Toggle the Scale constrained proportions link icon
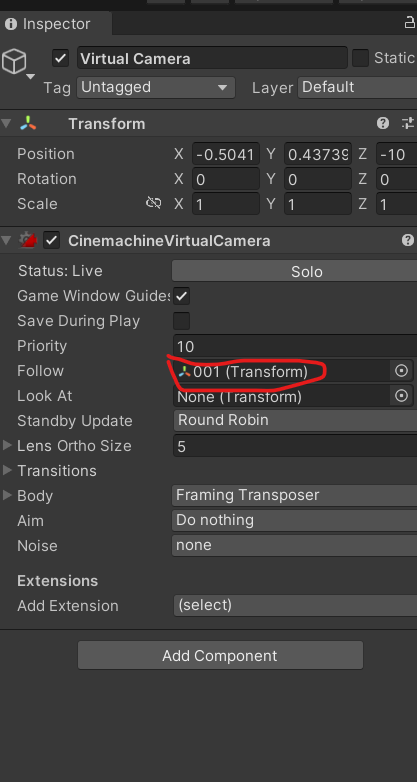 [x=154, y=203]
